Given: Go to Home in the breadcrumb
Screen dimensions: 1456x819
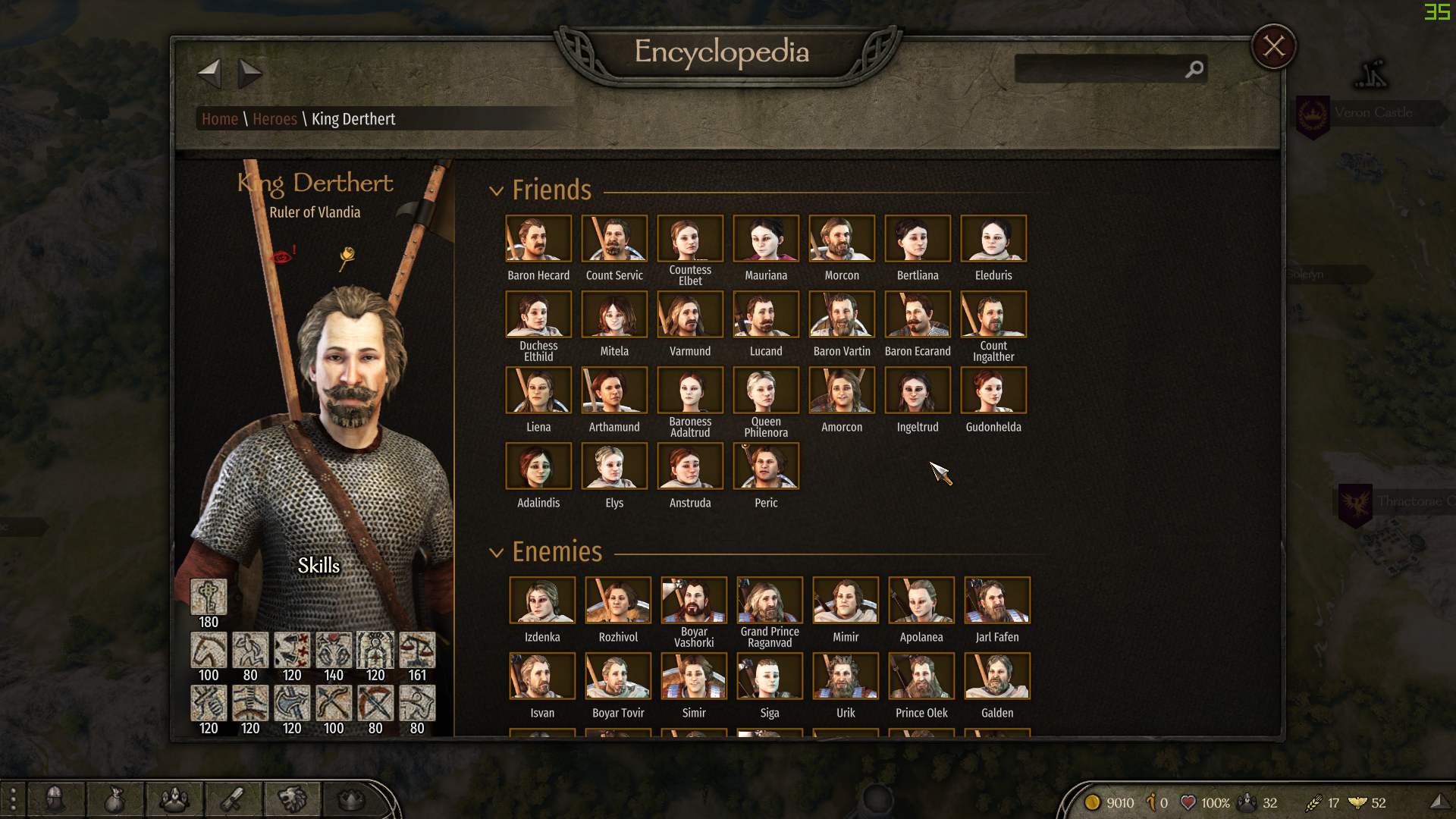Looking at the screenshot, I should click(220, 119).
